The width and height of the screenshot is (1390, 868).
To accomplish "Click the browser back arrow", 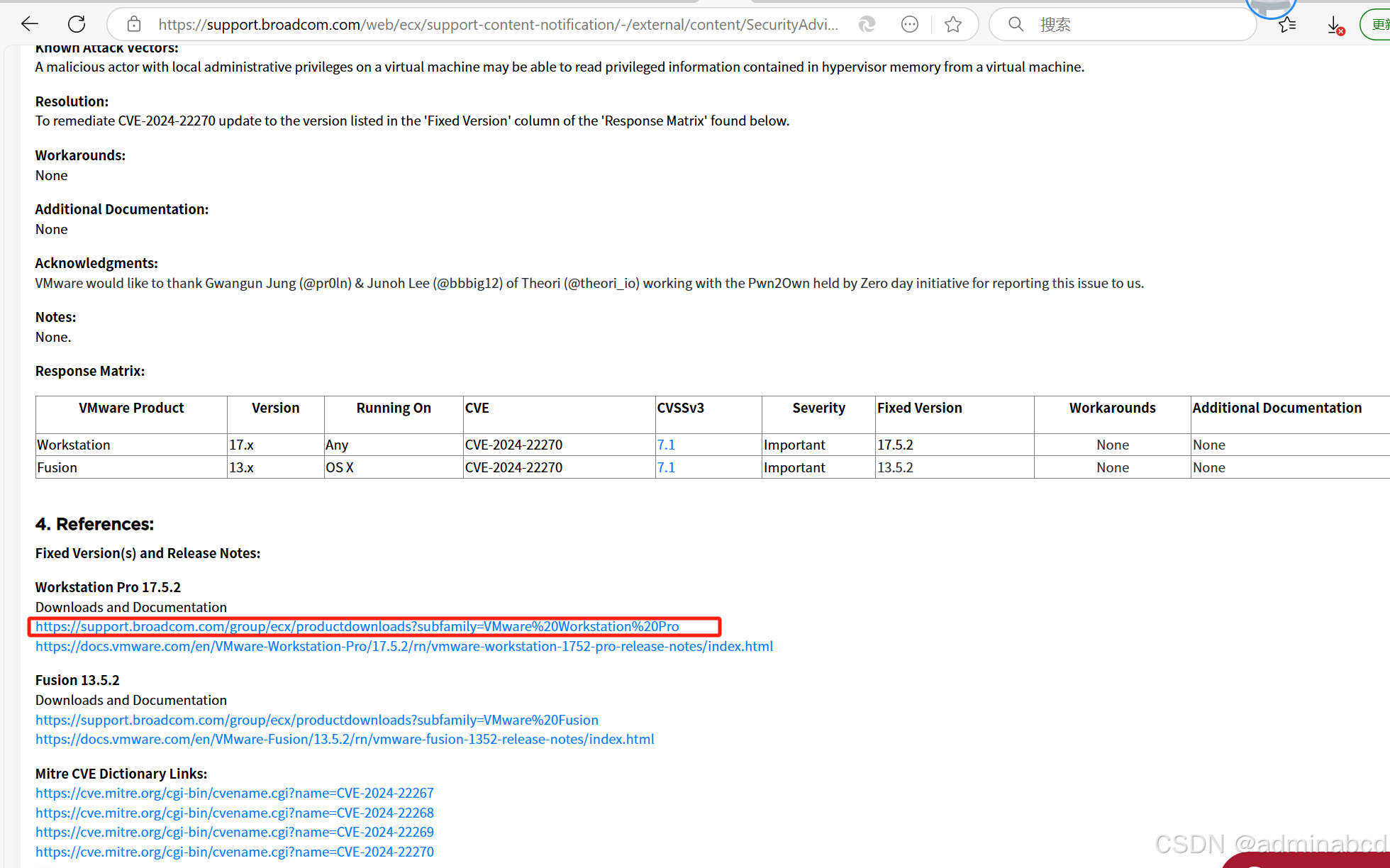I will click(x=29, y=24).
